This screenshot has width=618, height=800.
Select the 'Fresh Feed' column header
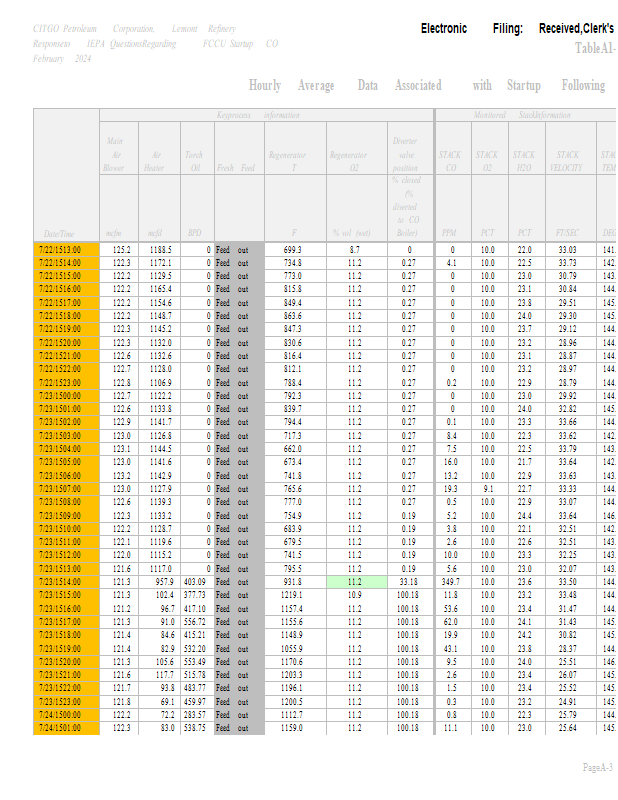(235, 168)
